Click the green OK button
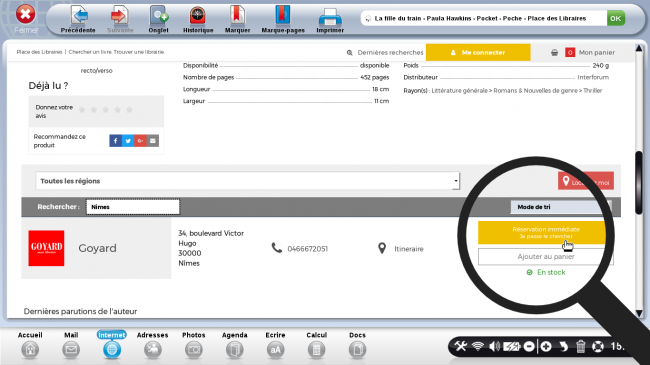This screenshot has width=650, height=365. tap(616, 18)
